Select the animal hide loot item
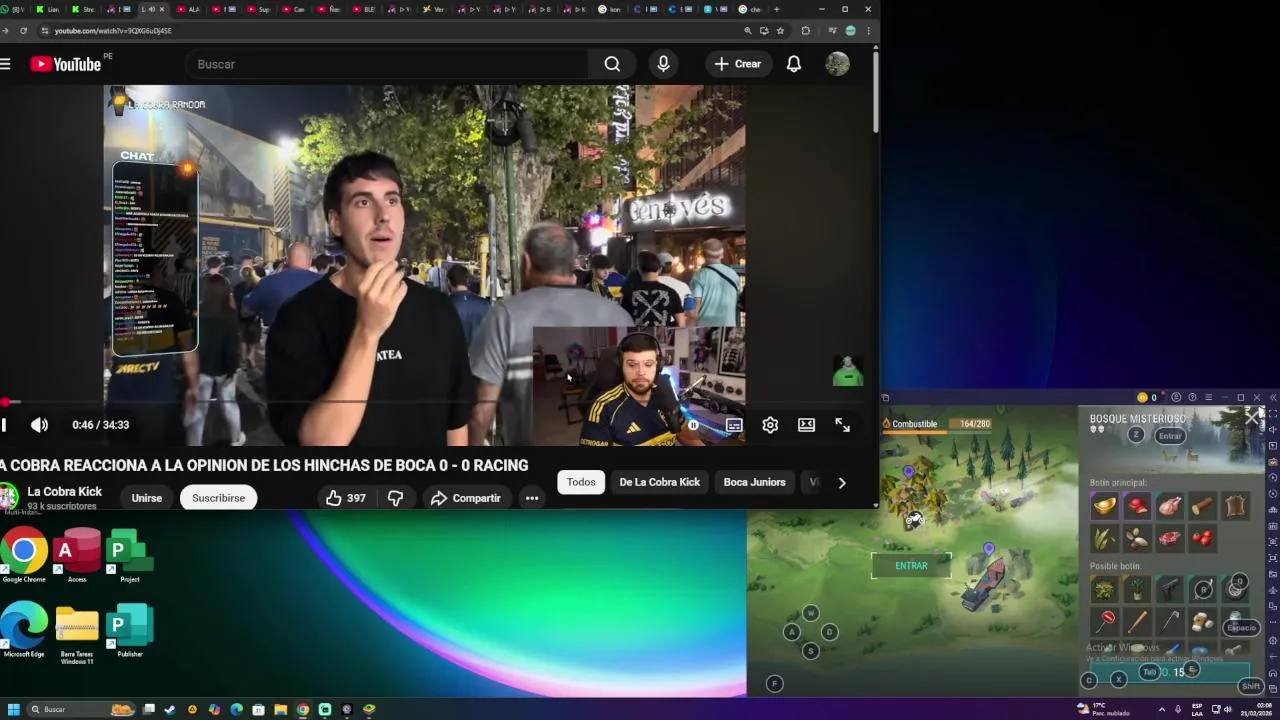The width and height of the screenshot is (1280, 720). click(x=1236, y=506)
